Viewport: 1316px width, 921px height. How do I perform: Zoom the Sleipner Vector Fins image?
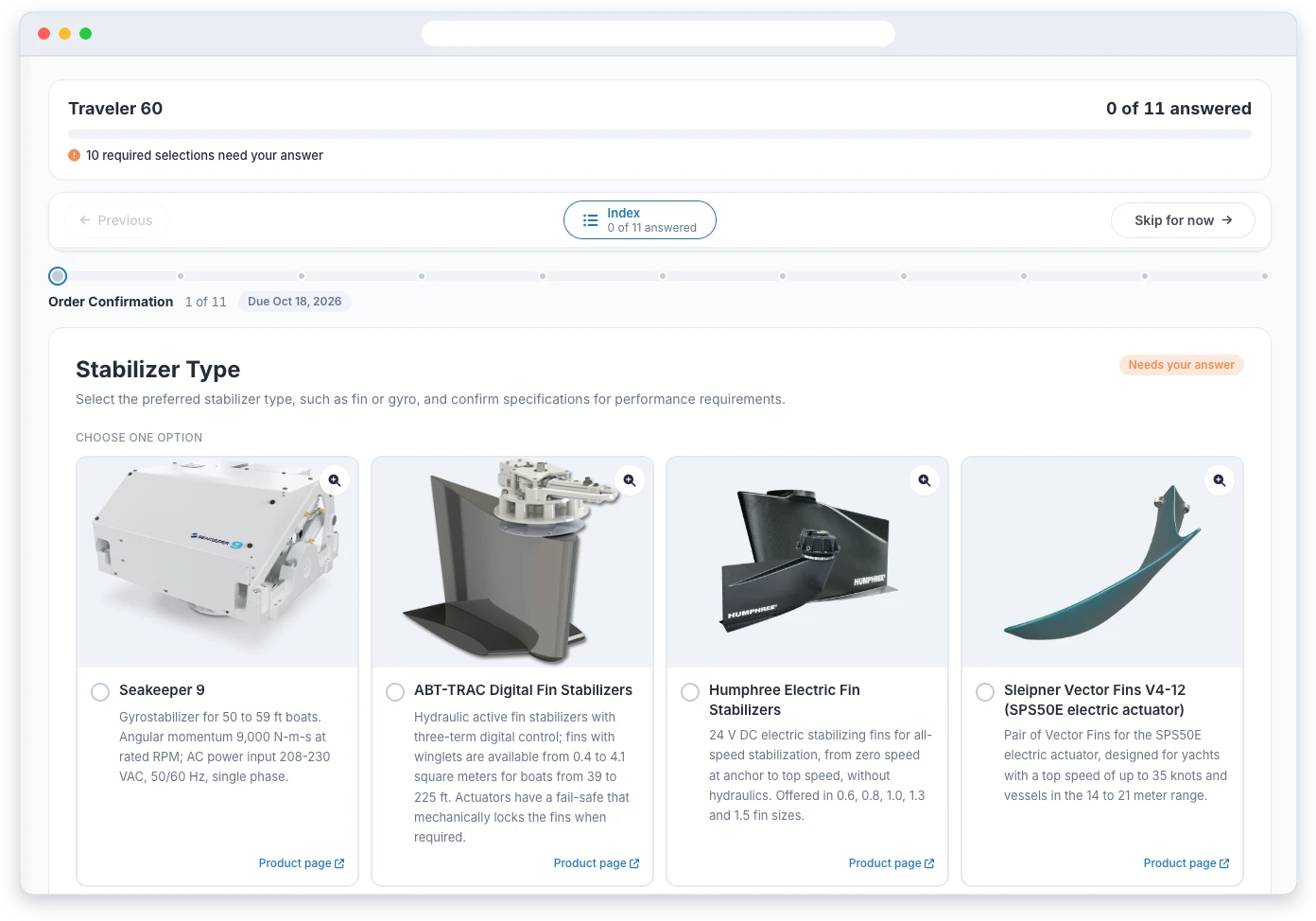tap(1220, 480)
